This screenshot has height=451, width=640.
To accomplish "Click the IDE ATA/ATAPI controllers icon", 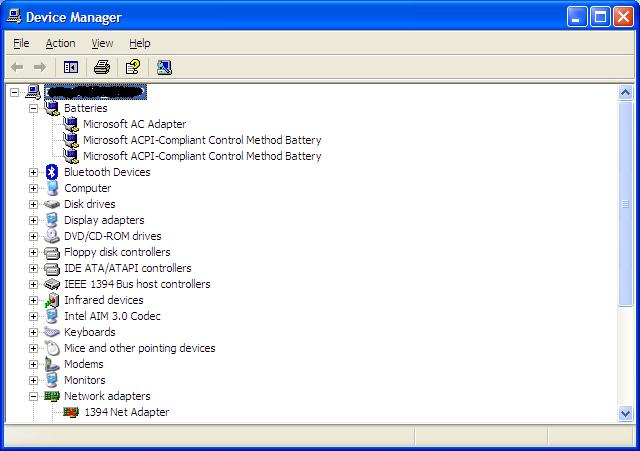I will (x=52, y=268).
